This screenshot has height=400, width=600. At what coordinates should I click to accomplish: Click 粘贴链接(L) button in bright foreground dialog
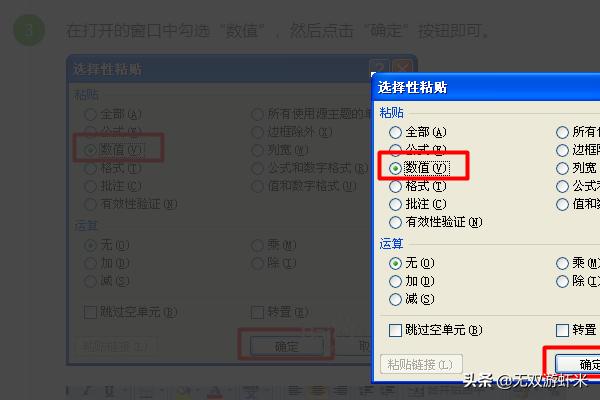[x=421, y=364]
